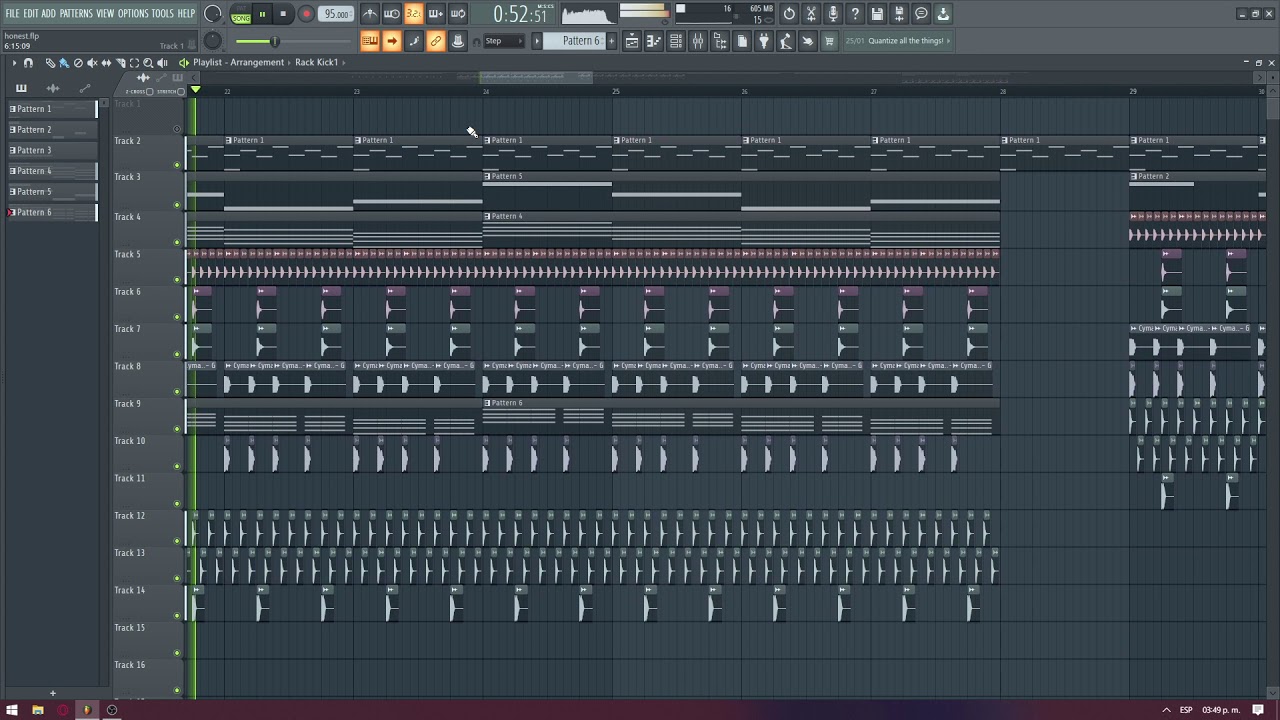Switch the PAT/SONG mode toggle

click(241, 14)
